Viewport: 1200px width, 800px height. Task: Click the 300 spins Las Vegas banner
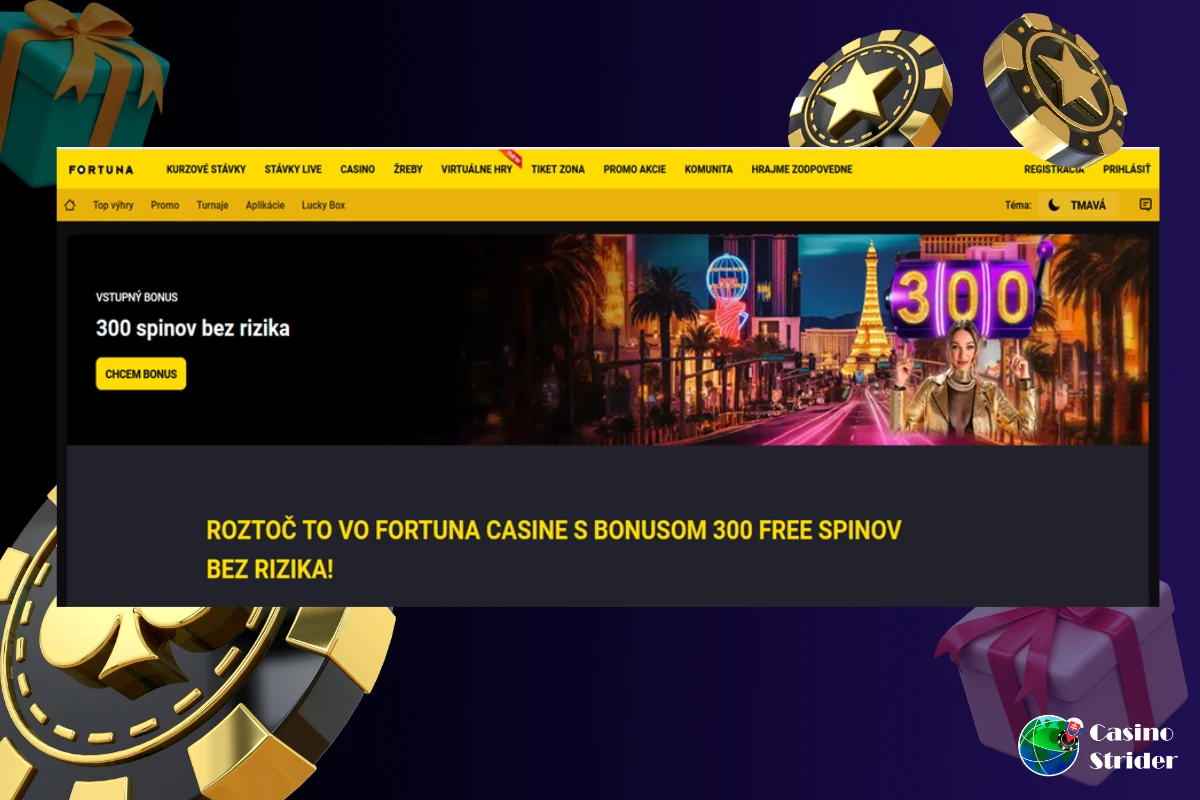tap(612, 340)
